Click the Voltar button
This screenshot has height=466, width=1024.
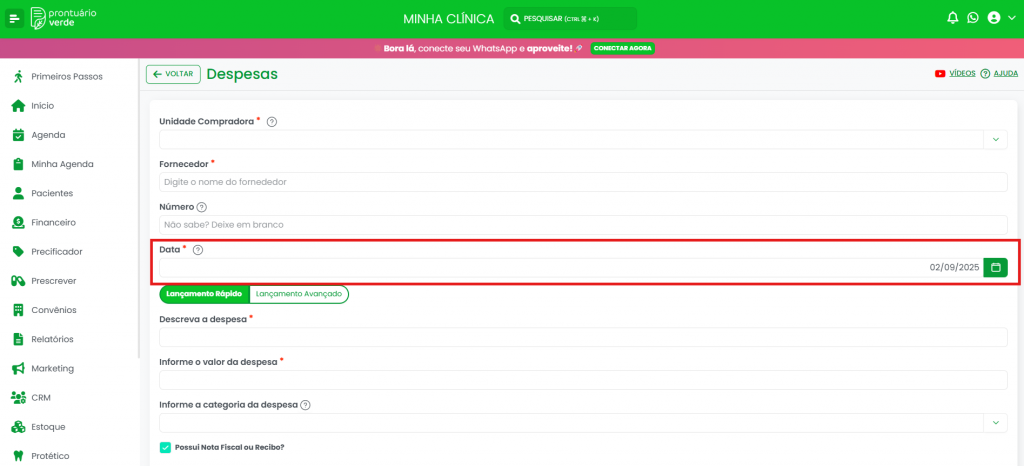tap(172, 74)
